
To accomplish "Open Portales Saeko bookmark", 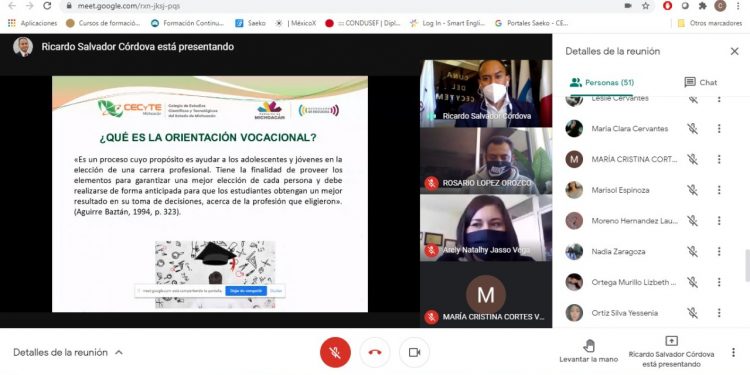I will [x=532, y=23].
